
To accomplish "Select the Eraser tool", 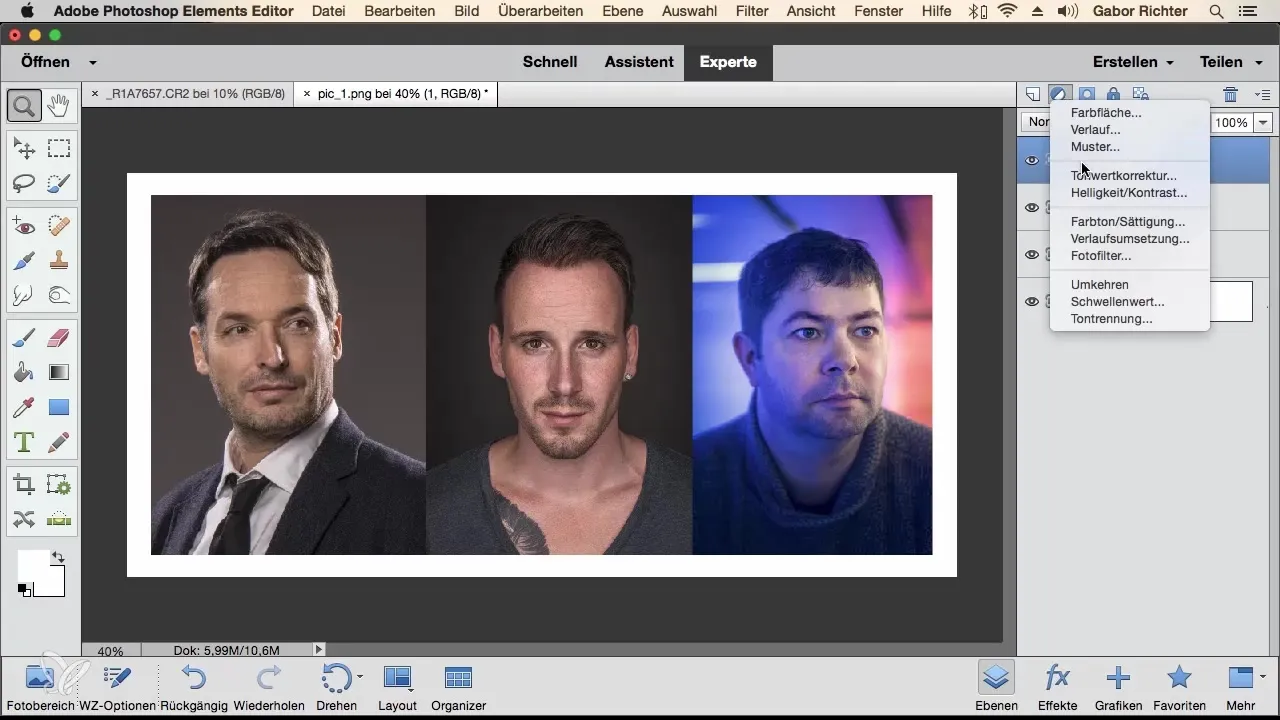I will click(x=59, y=339).
